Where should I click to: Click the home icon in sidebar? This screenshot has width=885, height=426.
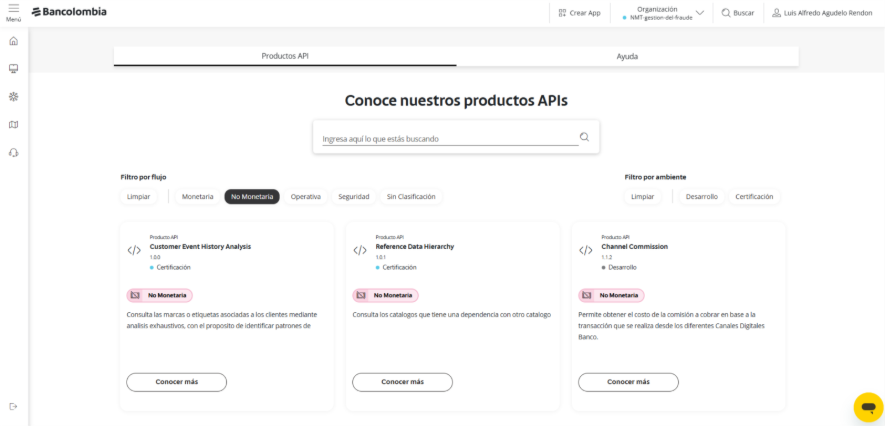click(13, 41)
